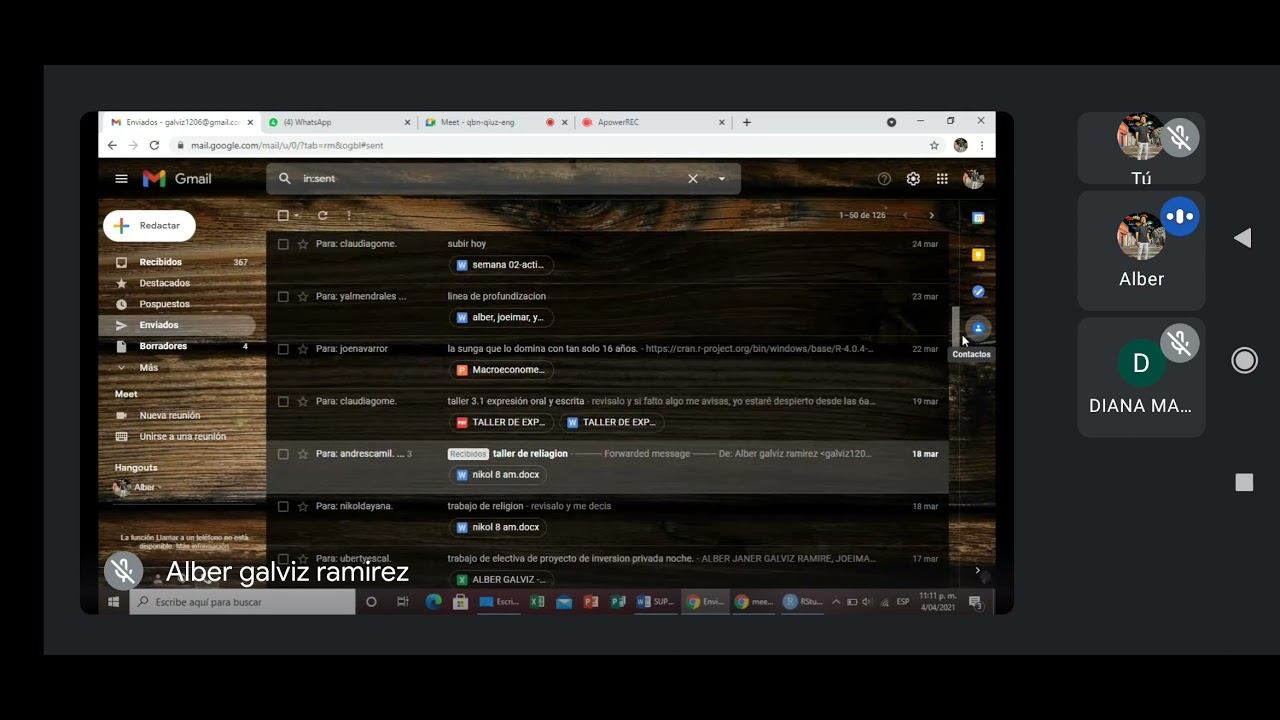Switch to the WhatsApp tab

click(x=338, y=122)
